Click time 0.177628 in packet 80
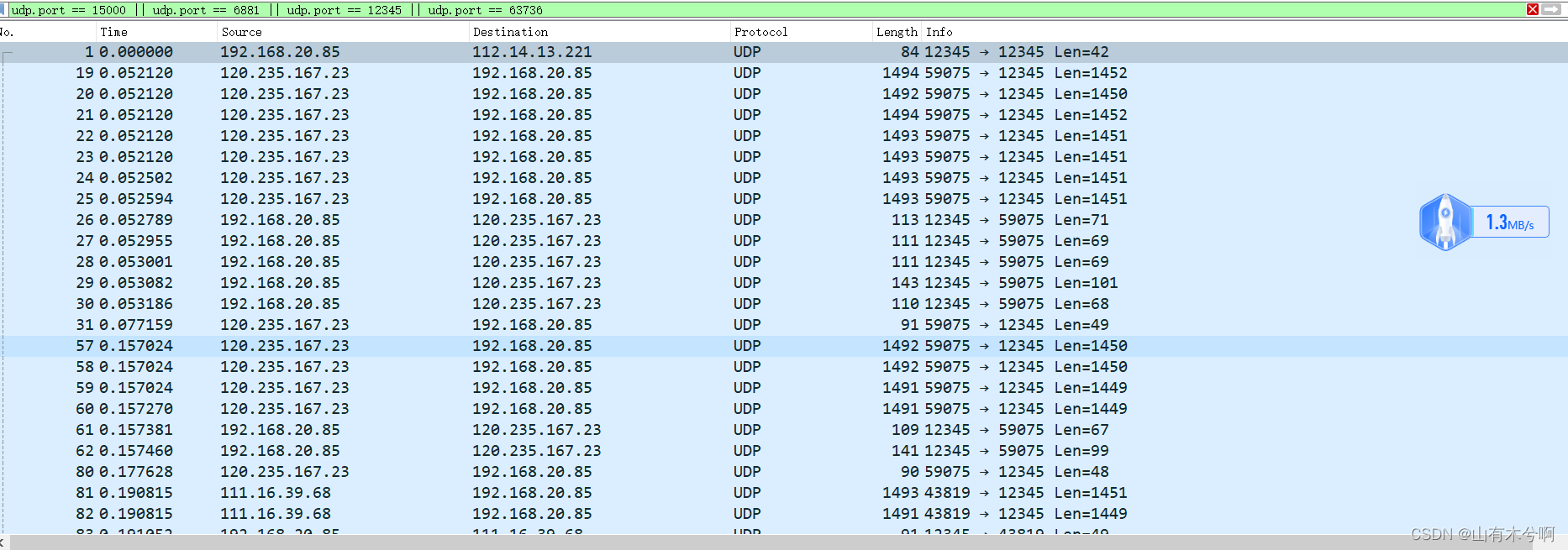1568x550 pixels. [136, 472]
